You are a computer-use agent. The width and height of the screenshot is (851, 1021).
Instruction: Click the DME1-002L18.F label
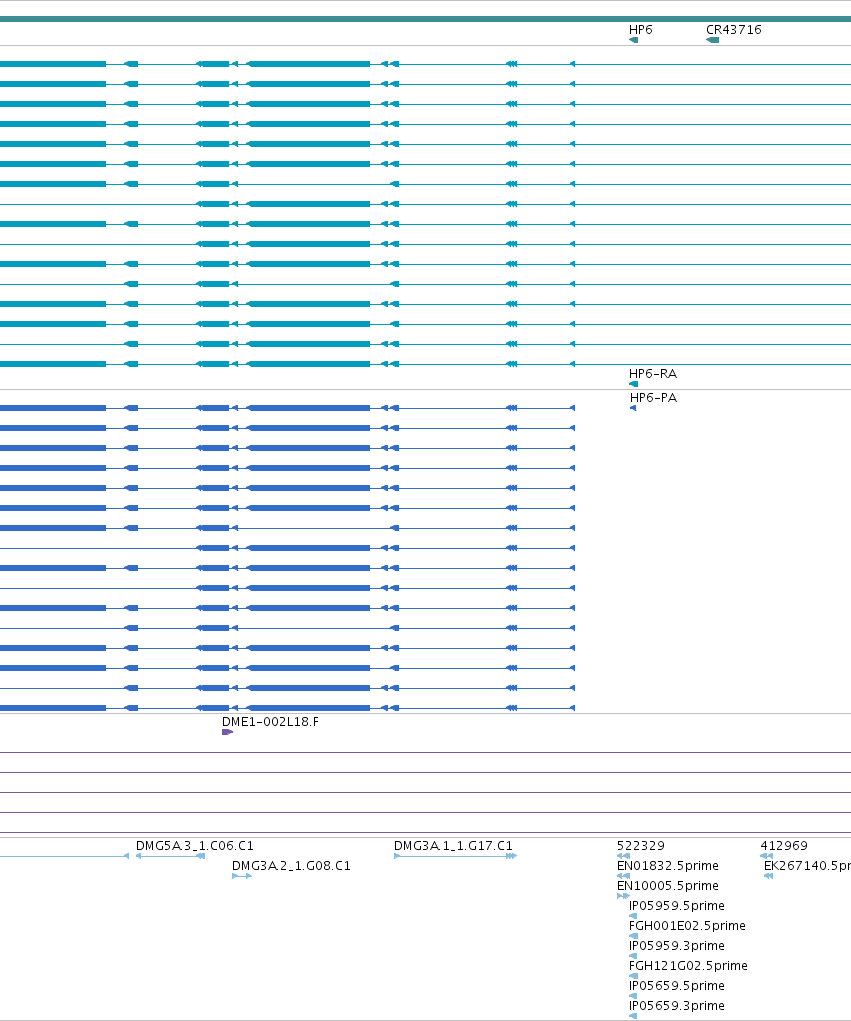(x=270, y=721)
